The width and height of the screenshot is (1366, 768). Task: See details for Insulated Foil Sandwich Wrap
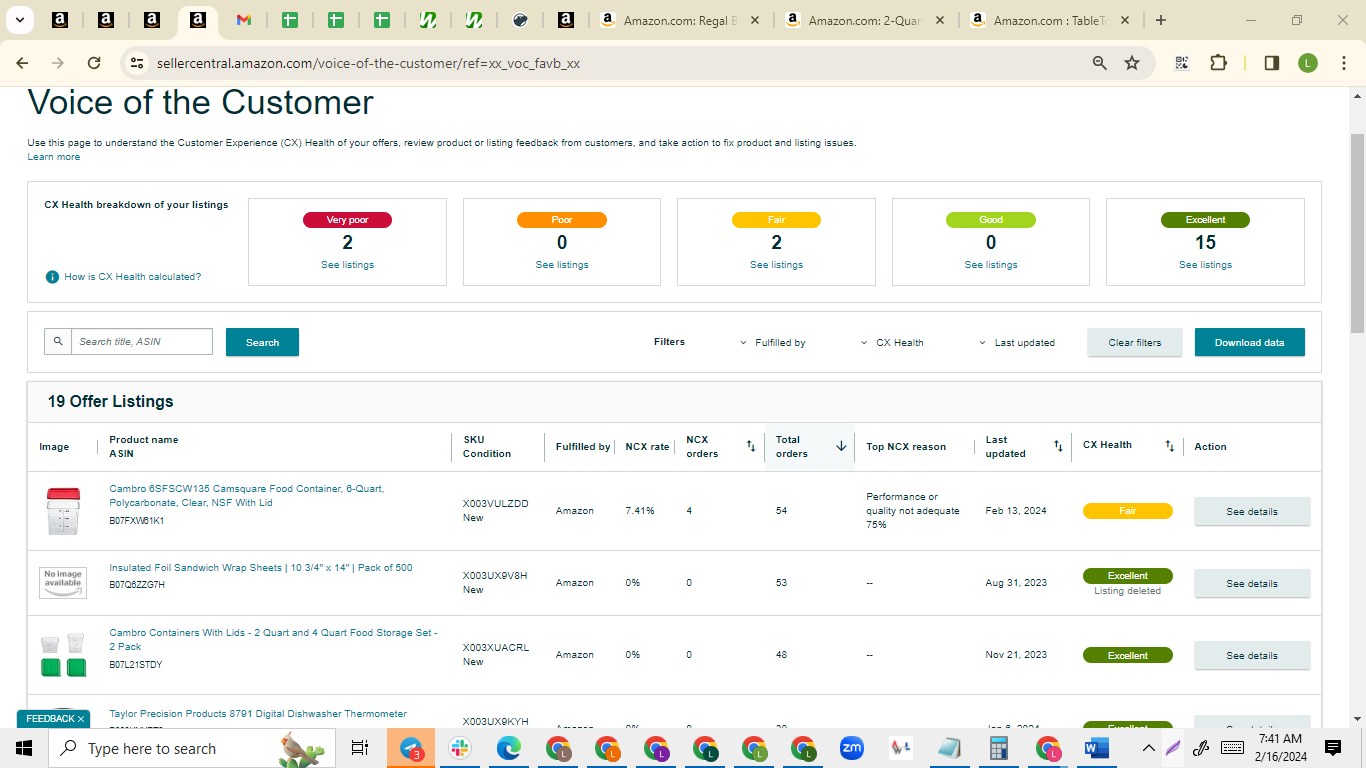click(1252, 583)
